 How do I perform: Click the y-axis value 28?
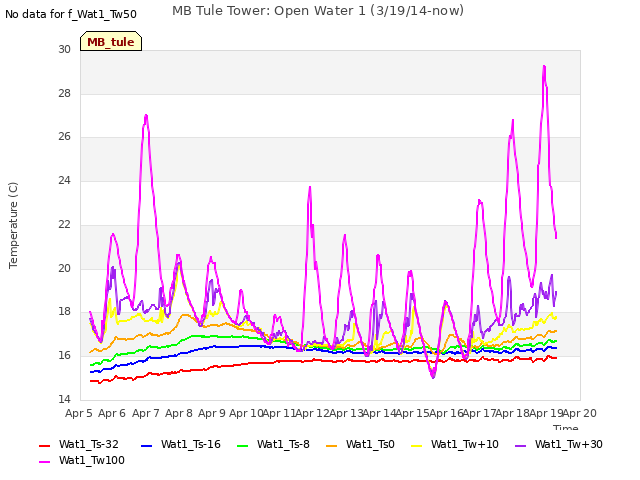click(x=64, y=93)
